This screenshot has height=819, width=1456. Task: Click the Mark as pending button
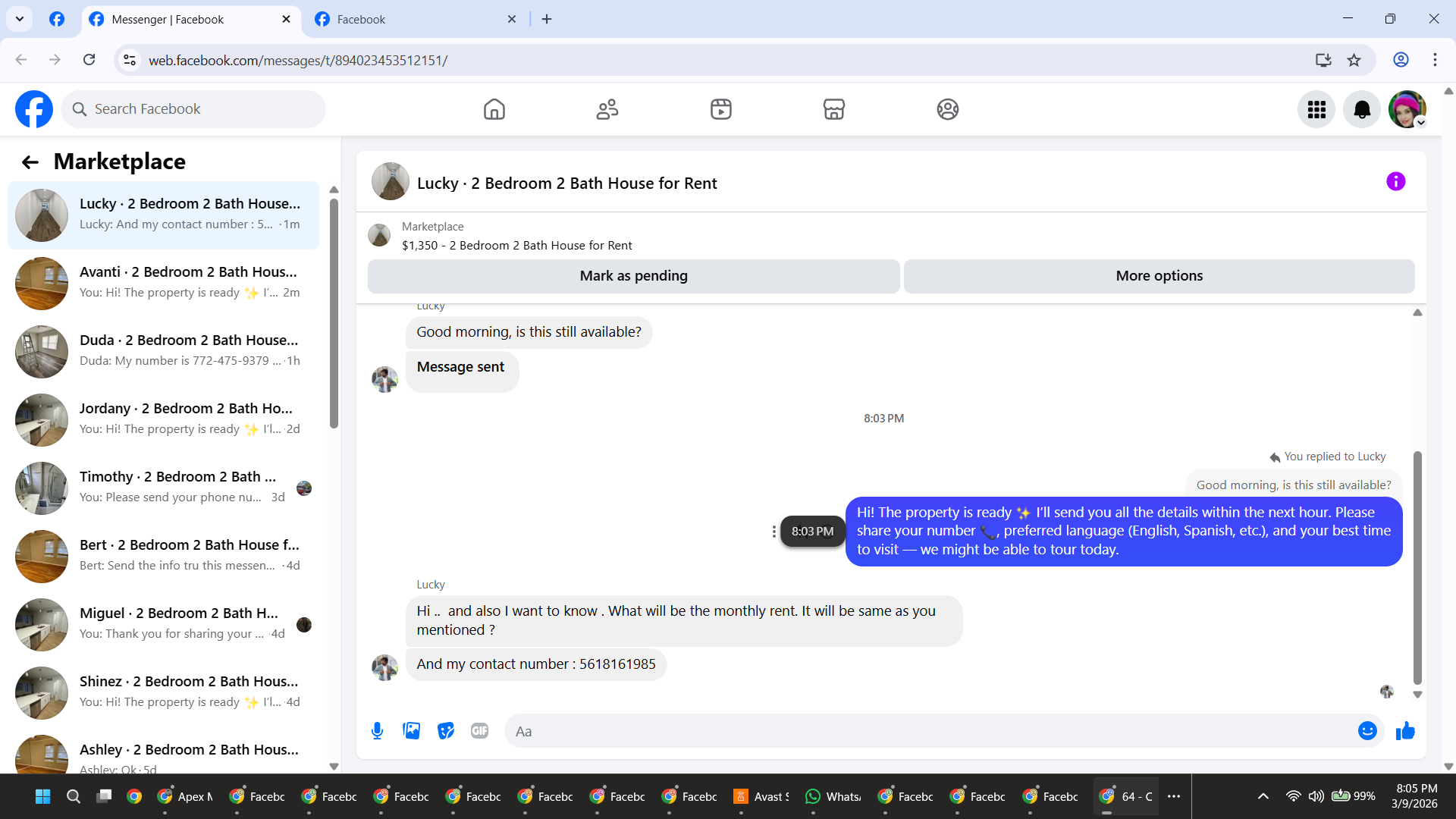click(633, 276)
